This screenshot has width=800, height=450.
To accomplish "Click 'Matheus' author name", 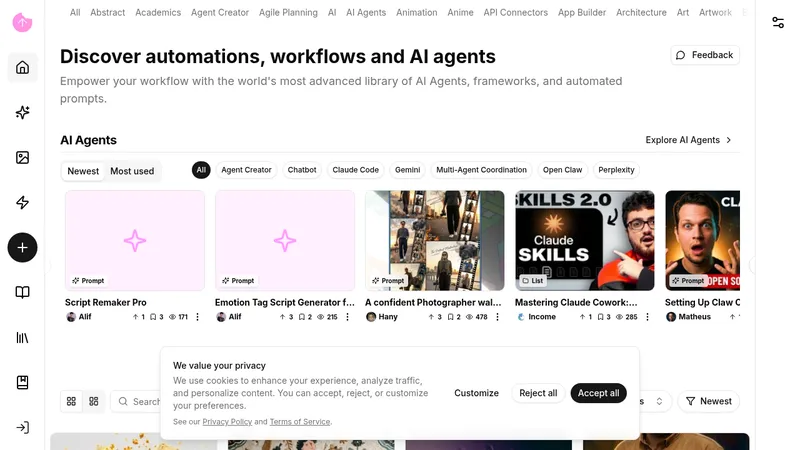I will click(x=694, y=317).
